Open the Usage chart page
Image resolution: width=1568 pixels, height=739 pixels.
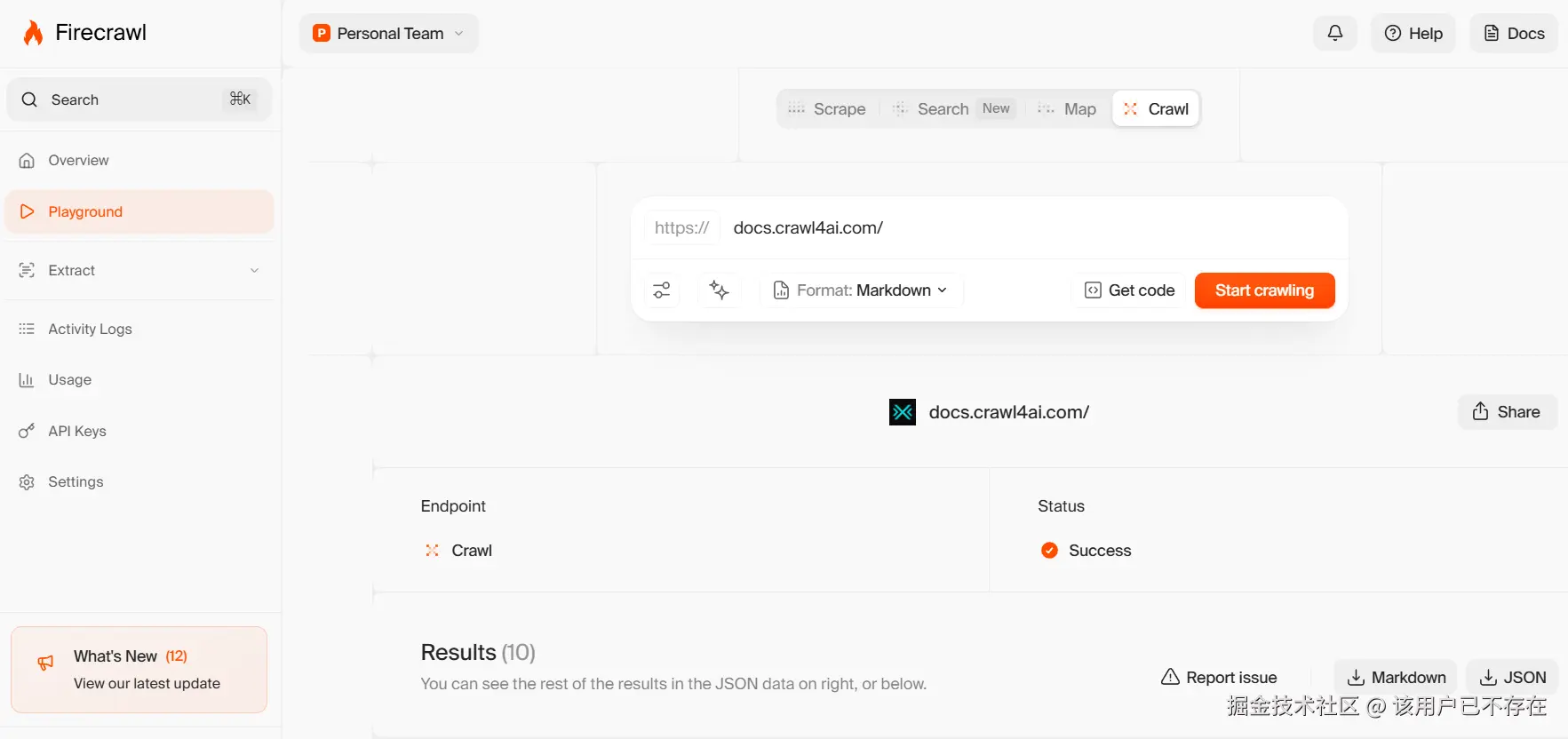coord(69,380)
